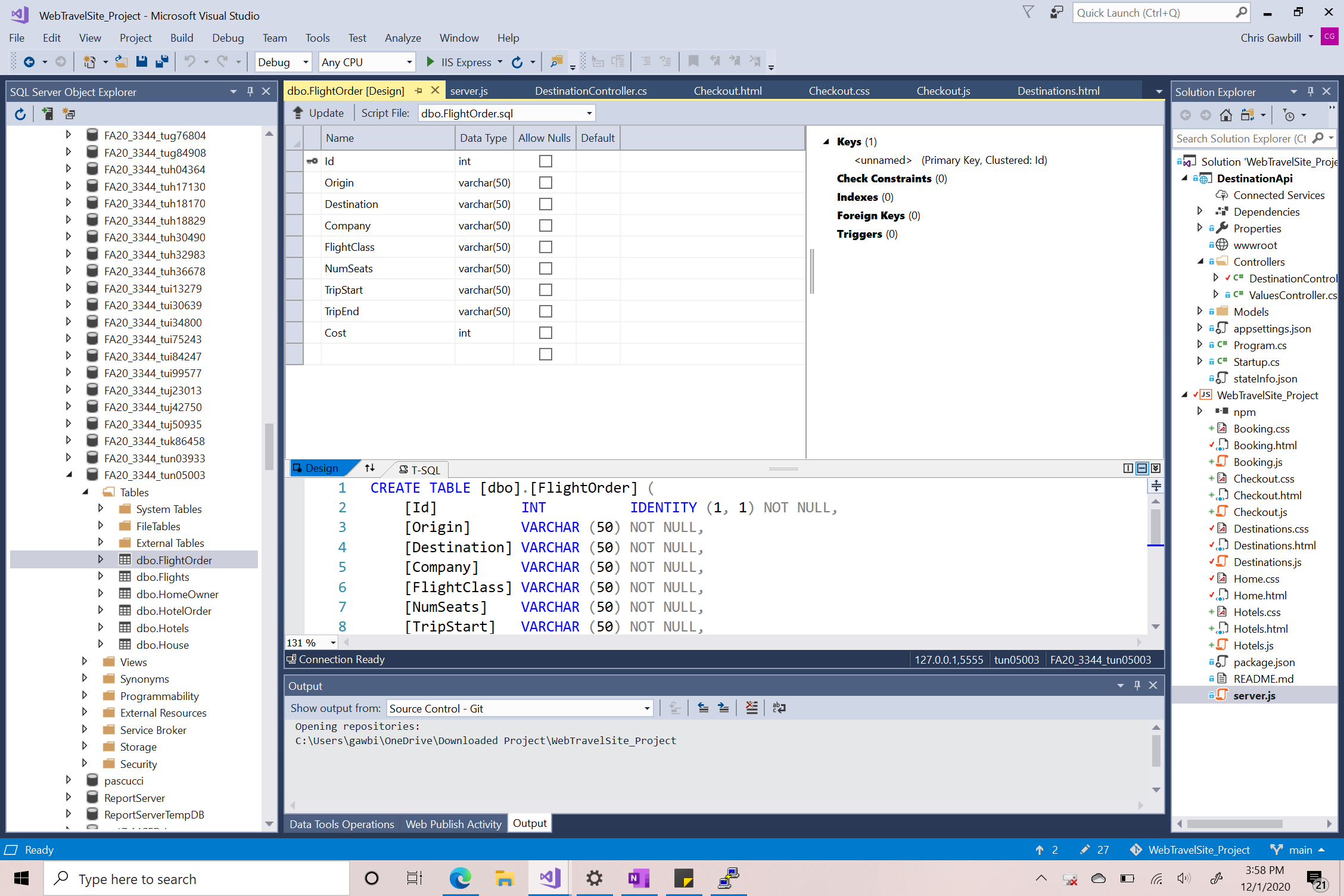This screenshot has height=896, width=1344.
Task: Switch to the Checkout.html tab
Action: tap(727, 91)
